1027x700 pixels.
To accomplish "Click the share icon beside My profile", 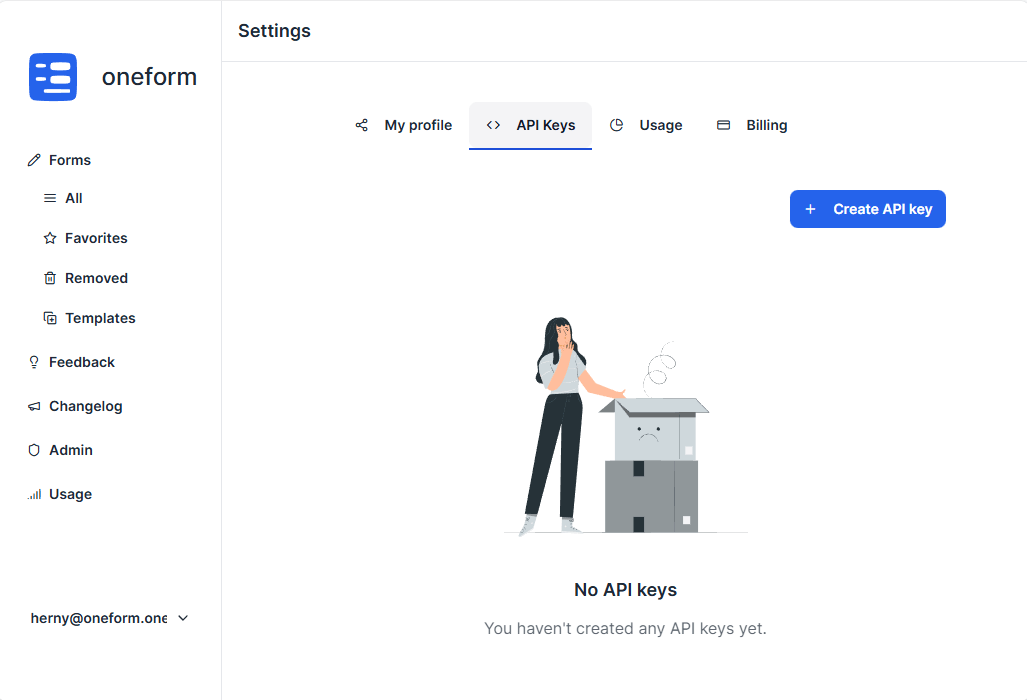I will pyautogui.click(x=361, y=125).
